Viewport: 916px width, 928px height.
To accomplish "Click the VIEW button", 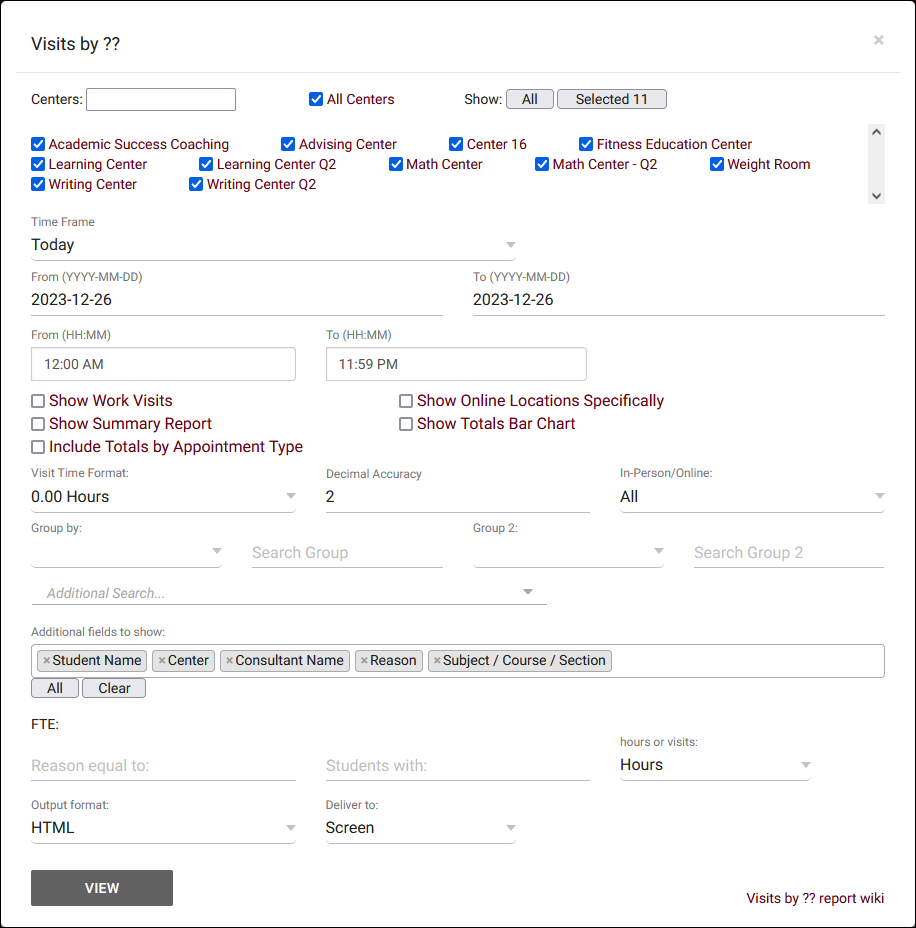I will [x=102, y=888].
